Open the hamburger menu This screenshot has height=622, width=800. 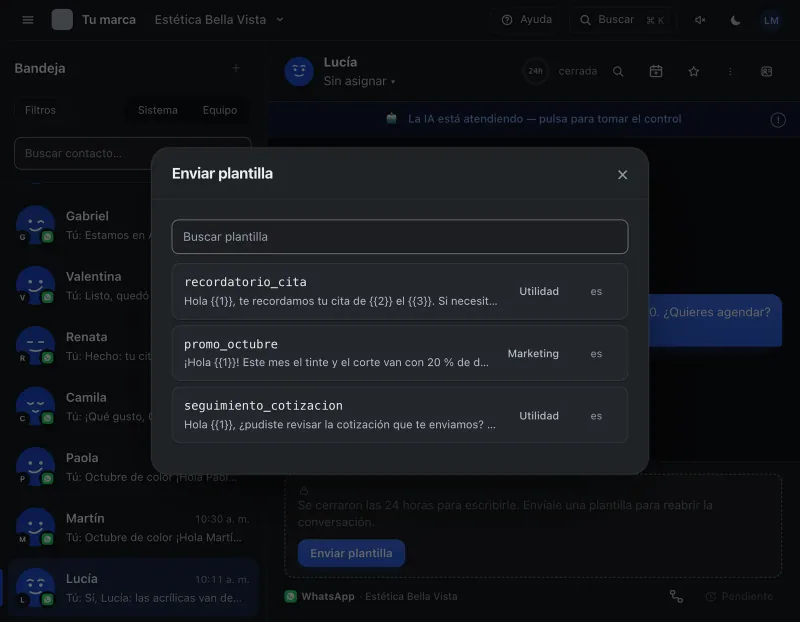(28, 20)
